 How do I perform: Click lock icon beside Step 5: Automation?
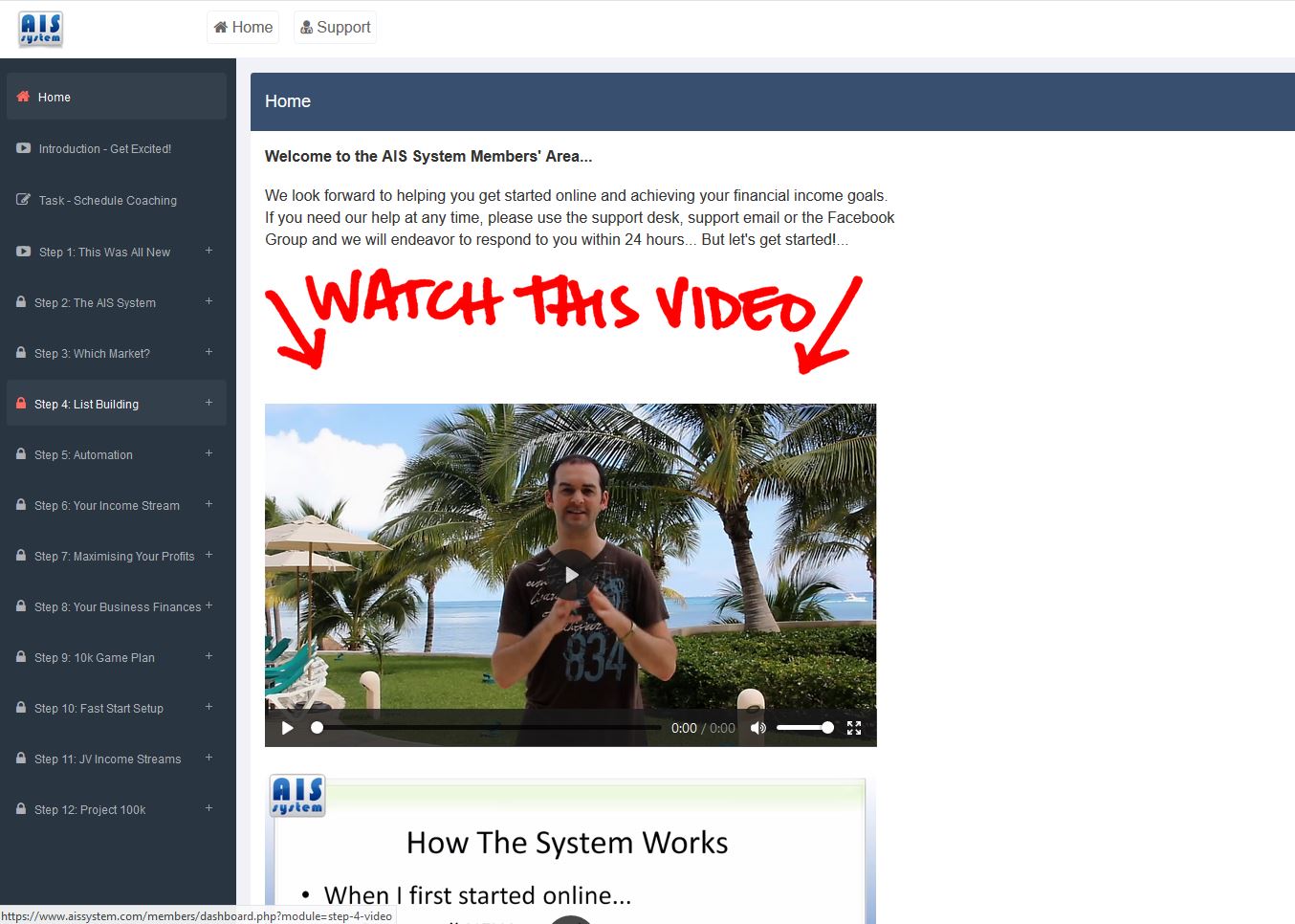(21, 453)
